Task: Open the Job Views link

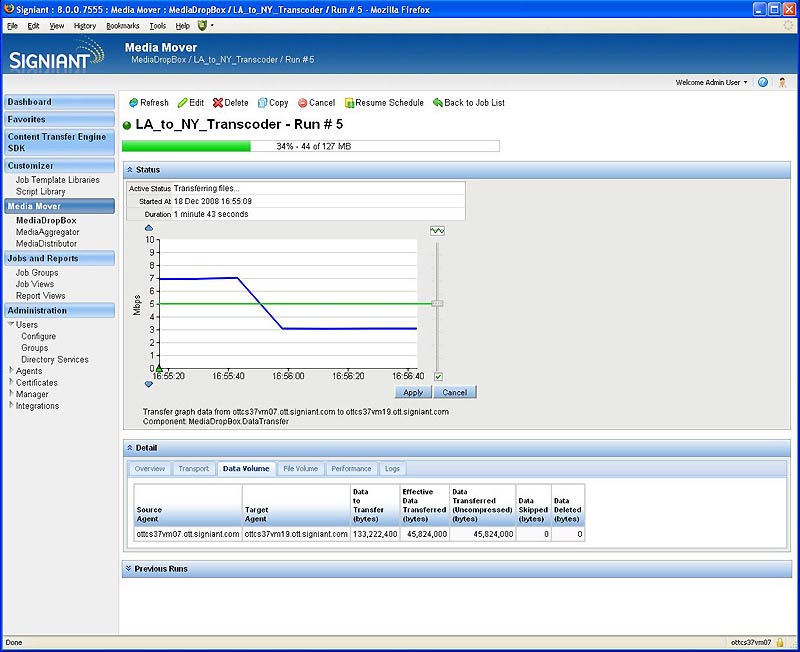Action: [35, 284]
